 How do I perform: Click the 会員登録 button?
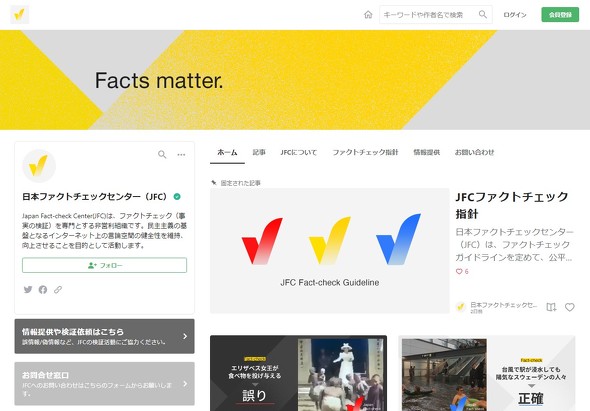(560, 15)
